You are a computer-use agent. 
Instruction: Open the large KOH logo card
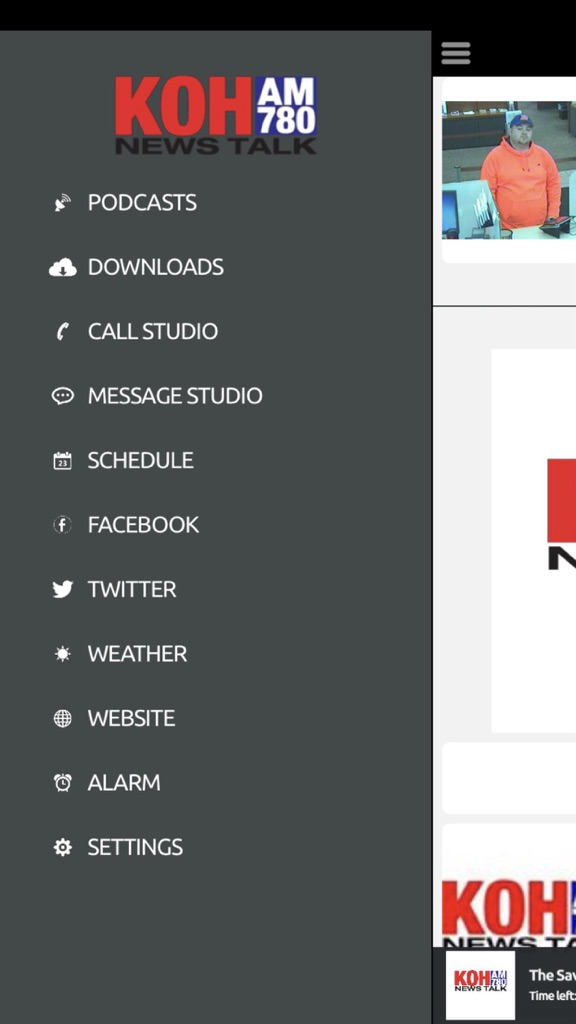(x=534, y=541)
